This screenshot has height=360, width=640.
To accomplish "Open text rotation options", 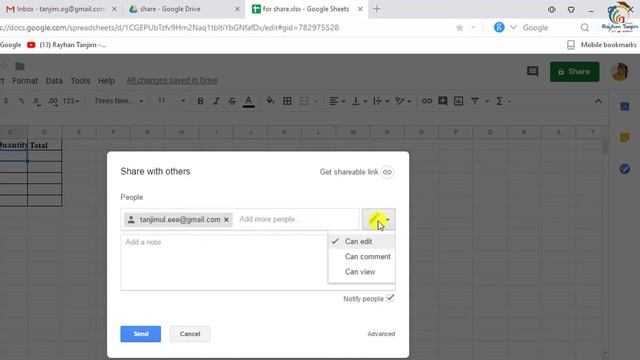I will [x=403, y=101].
